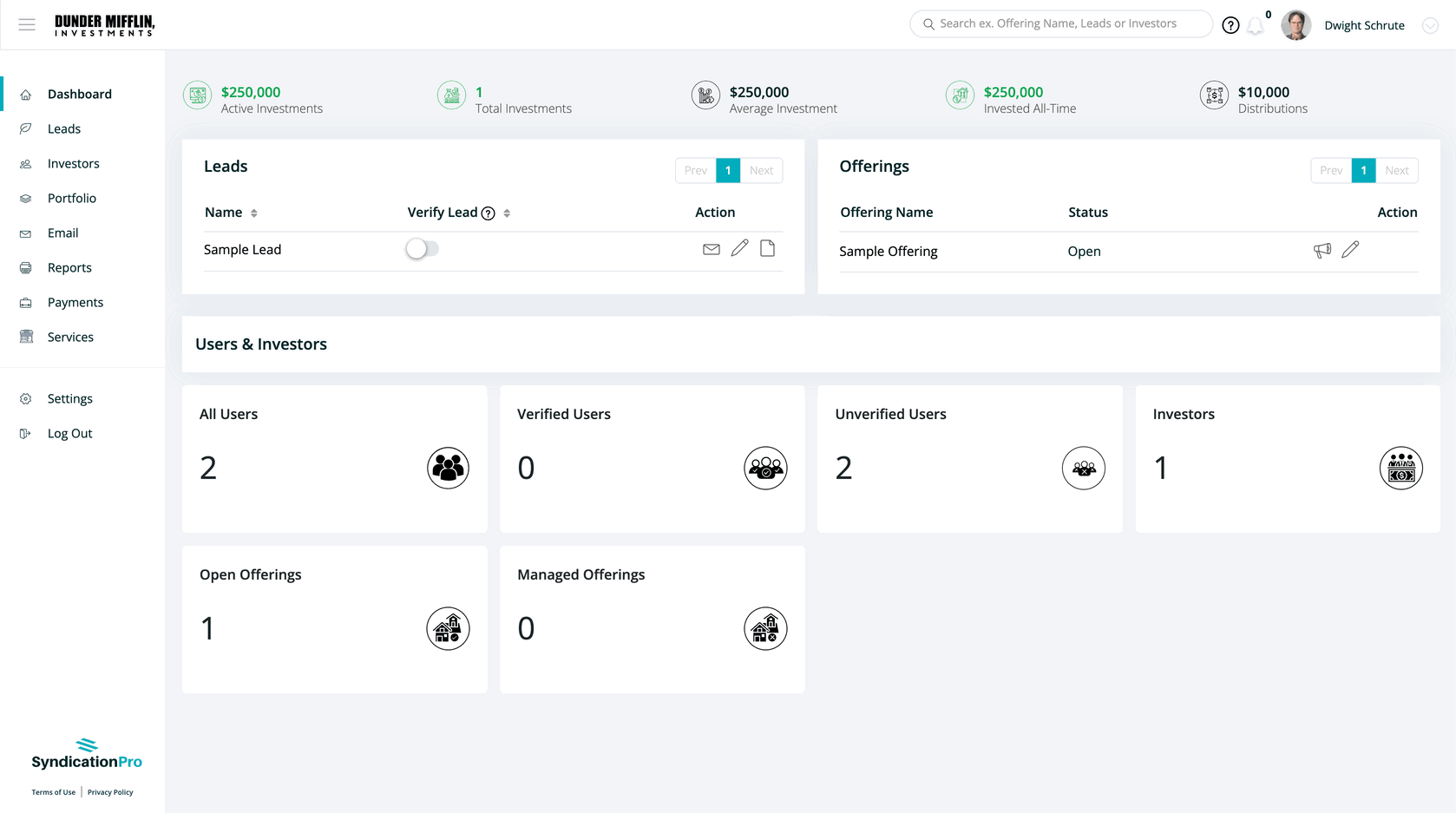This screenshot has width=1456, height=813.
Task: Click Next in the Leads pagination
Action: [x=761, y=171]
